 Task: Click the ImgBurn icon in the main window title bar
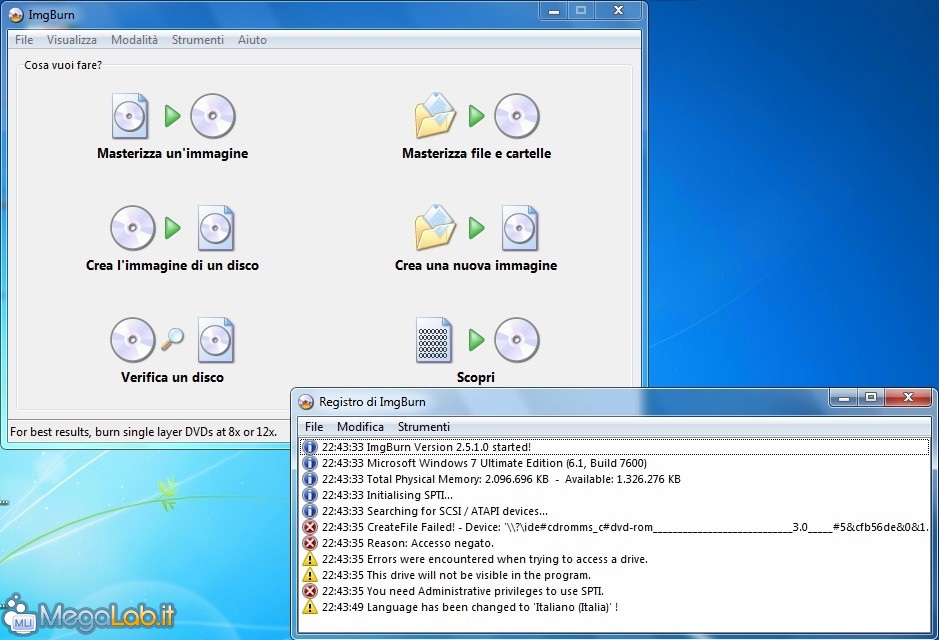coord(16,15)
